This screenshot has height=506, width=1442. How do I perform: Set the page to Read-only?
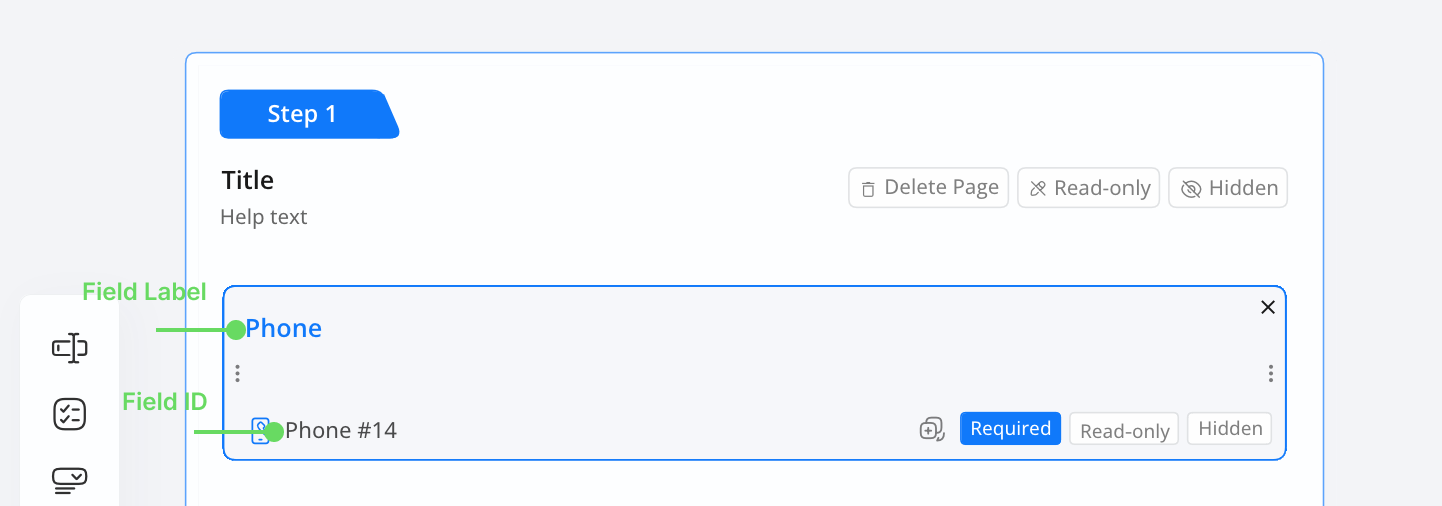(x=1089, y=188)
